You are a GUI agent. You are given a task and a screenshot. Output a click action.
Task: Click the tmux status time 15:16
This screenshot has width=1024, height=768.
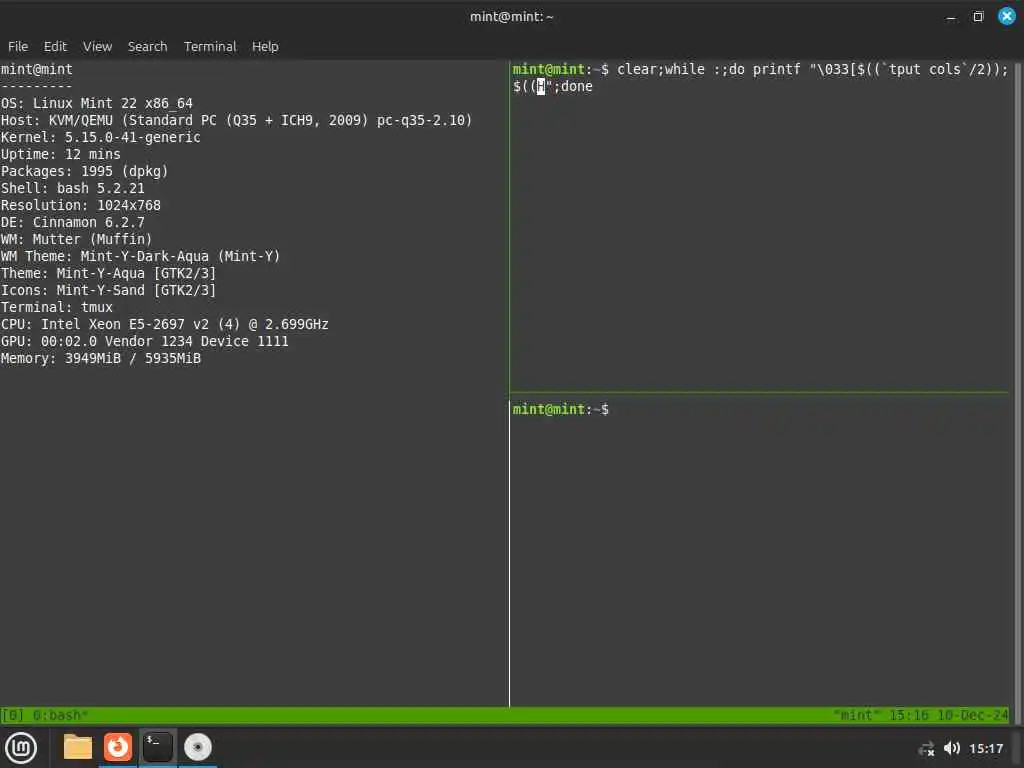908,715
